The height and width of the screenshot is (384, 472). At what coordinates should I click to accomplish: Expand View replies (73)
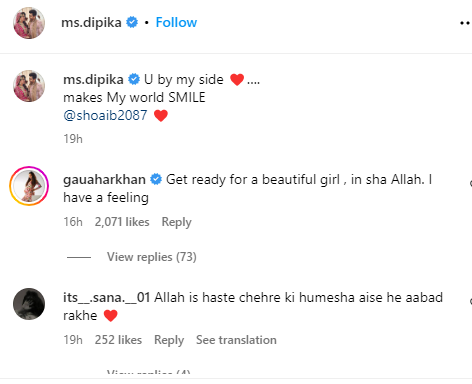[152, 257]
